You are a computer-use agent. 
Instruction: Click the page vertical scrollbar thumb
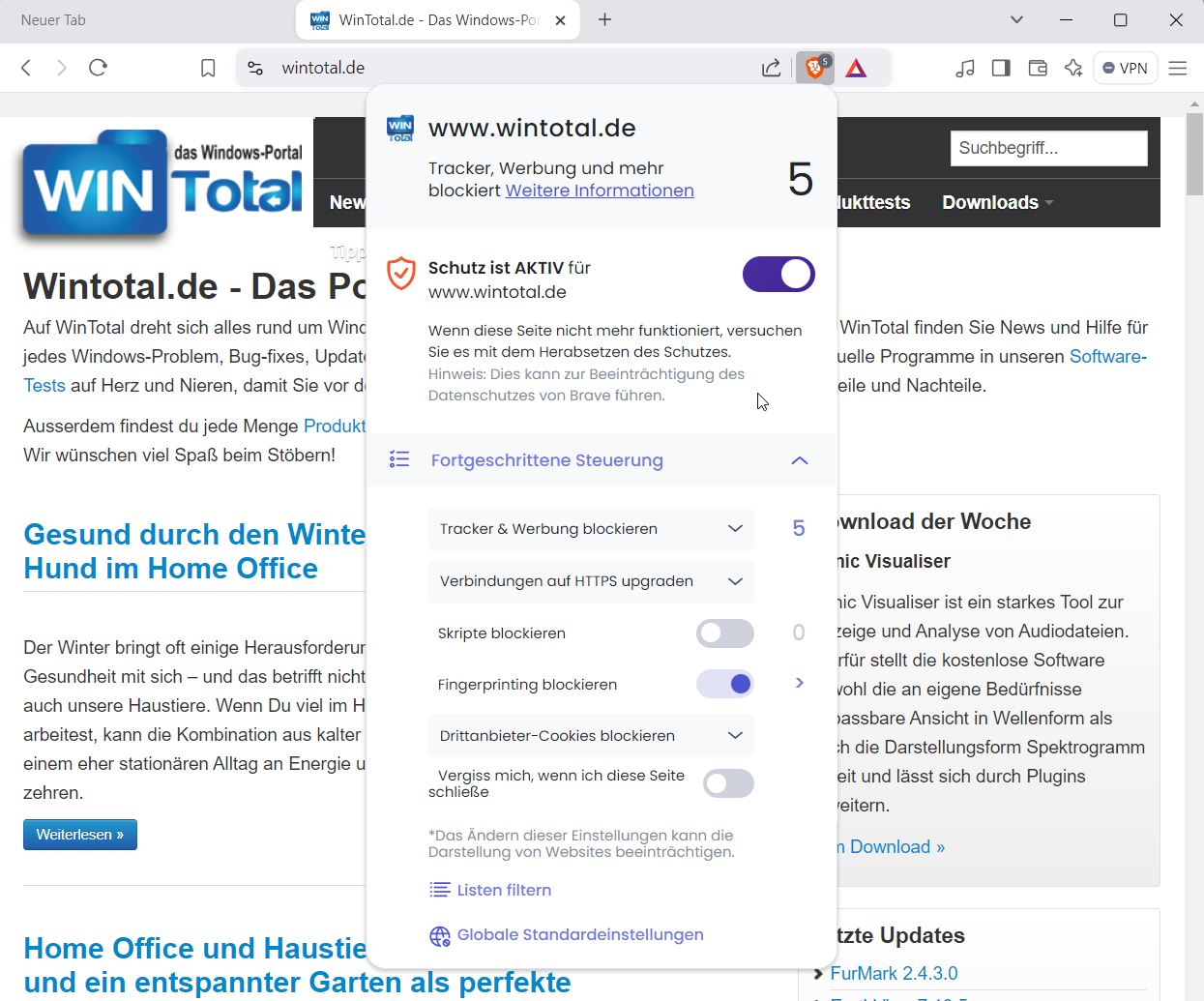1194,155
